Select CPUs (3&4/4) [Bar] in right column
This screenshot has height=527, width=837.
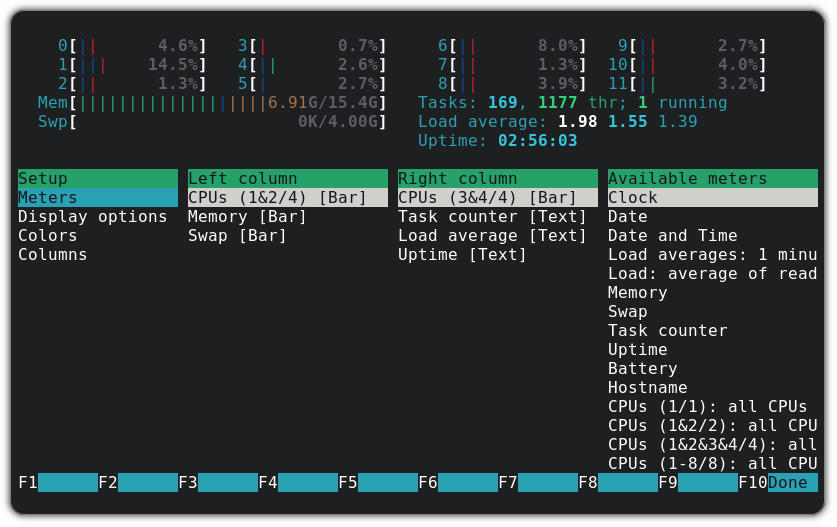tap(488, 198)
